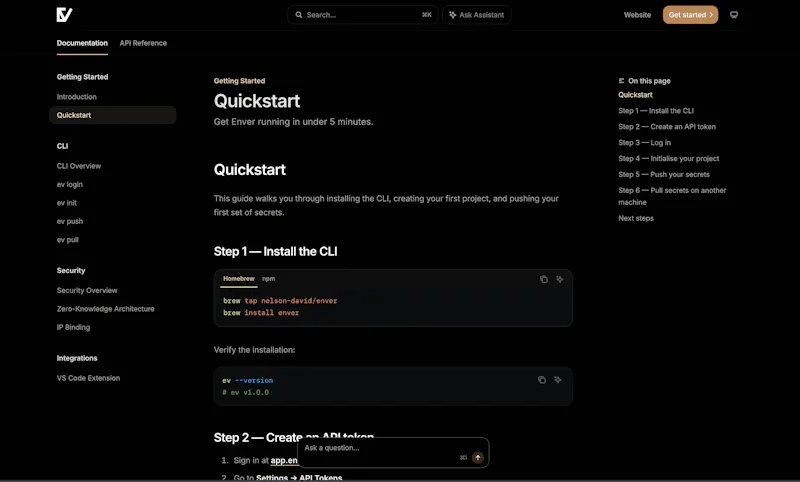Open the Search field

[363, 15]
